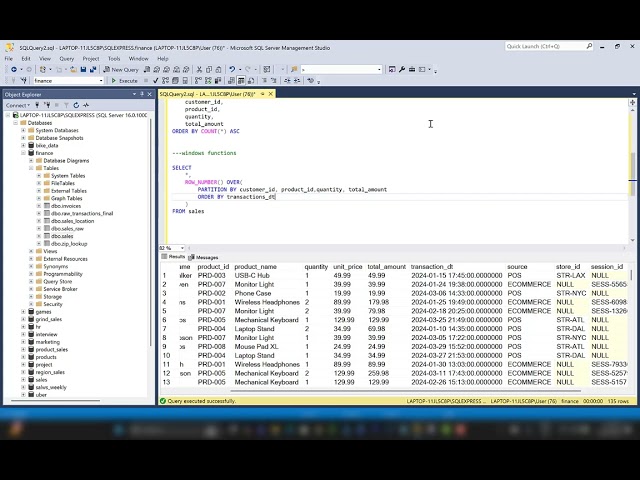640x480 pixels.
Task: Open the Connect dropdown in Object Explorer
Action: (x=18, y=105)
